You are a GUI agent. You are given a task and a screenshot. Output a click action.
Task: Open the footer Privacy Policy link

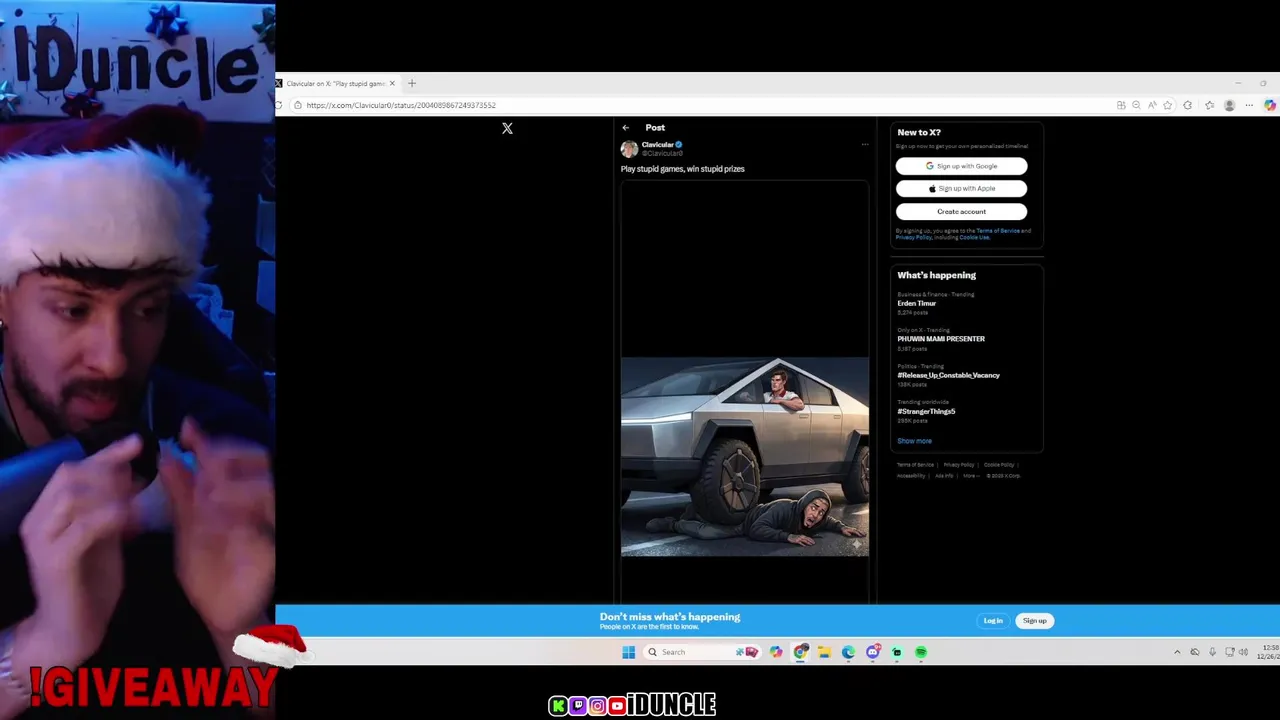click(x=958, y=465)
